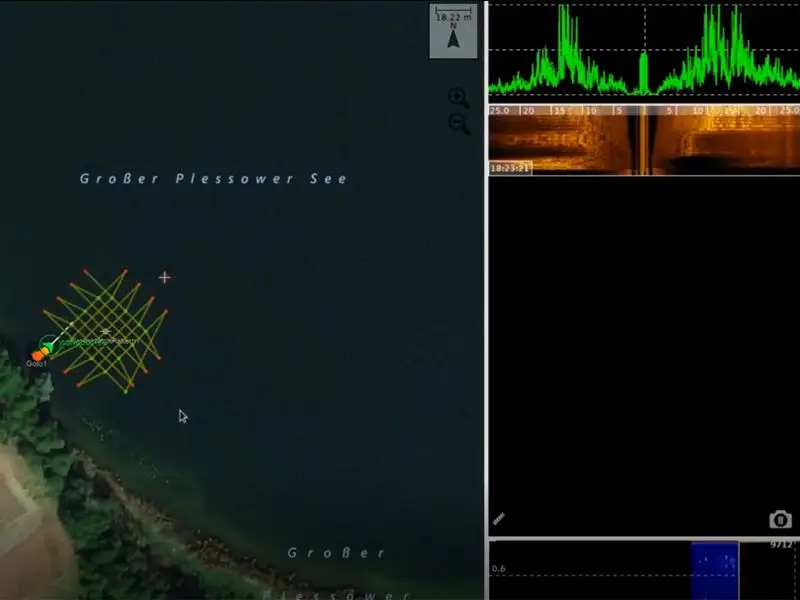Screen dimensions: 800x600
Task: Click the 18.22 m map scale bar
Action: click(x=453, y=17)
